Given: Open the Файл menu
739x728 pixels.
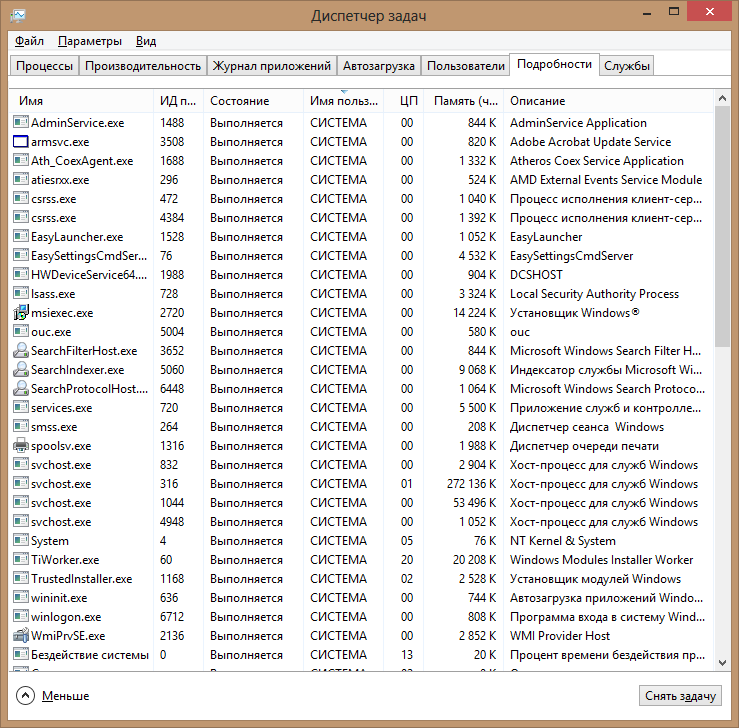Looking at the screenshot, I should pos(29,41).
